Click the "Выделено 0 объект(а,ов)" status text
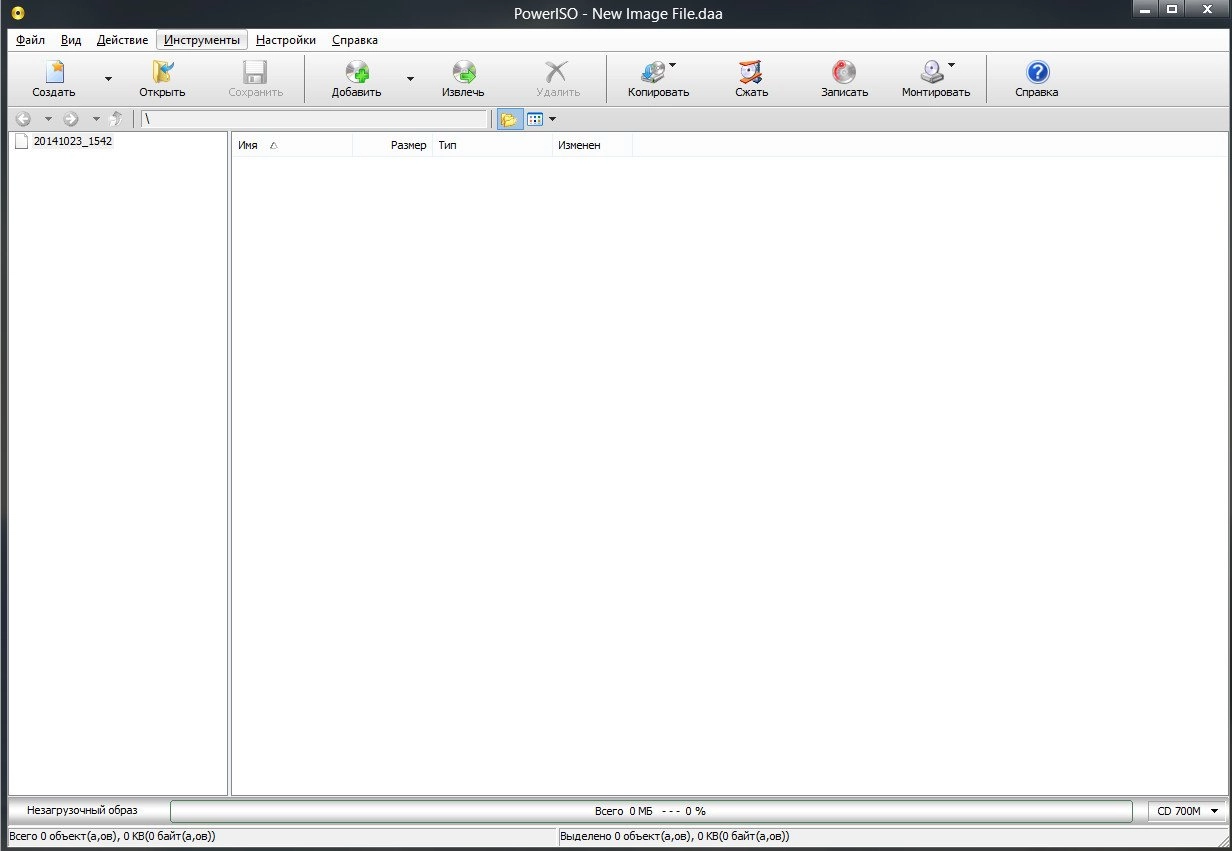Viewport: 1232px width, 851px height. (x=675, y=835)
